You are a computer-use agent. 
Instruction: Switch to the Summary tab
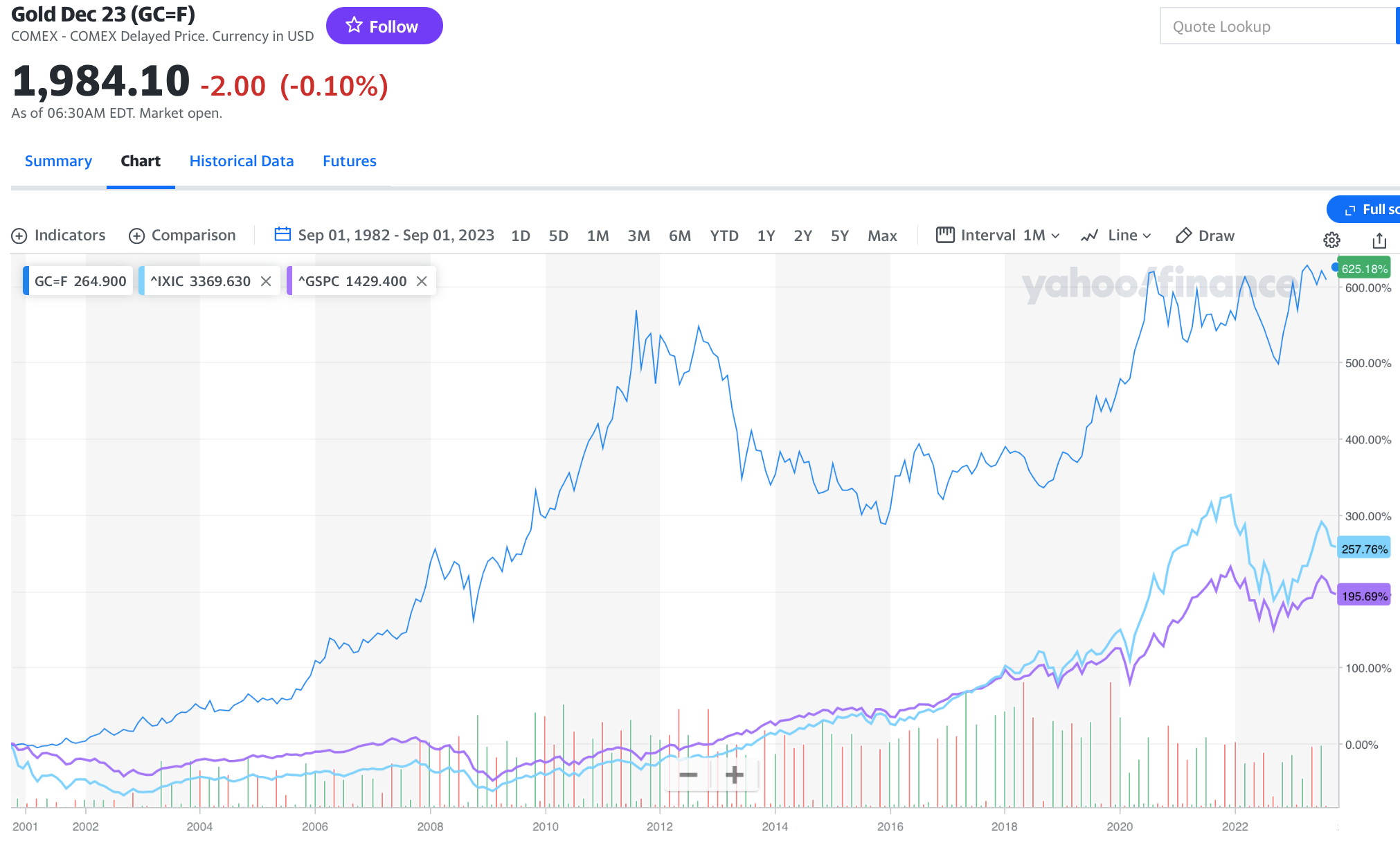[x=58, y=161]
